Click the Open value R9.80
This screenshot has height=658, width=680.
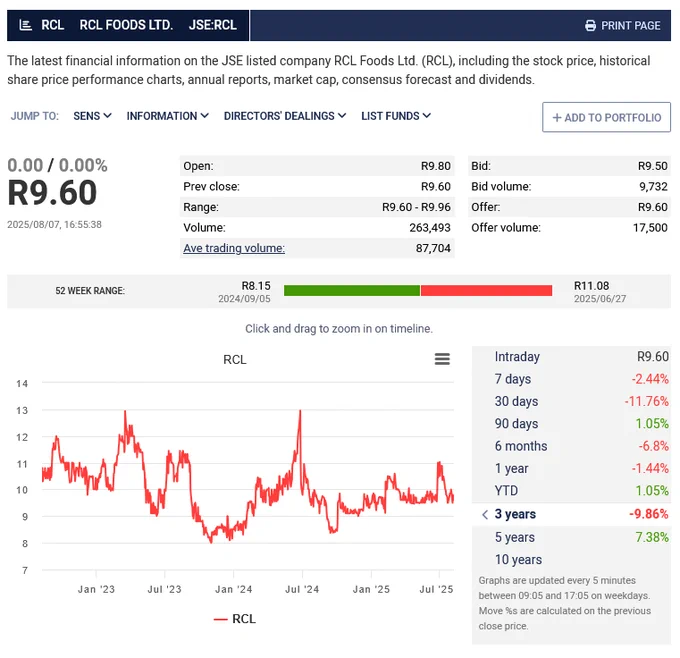pyautogui.click(x=435, y=166)
